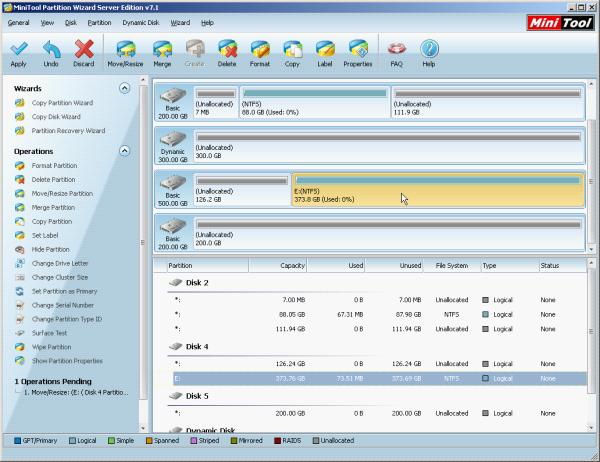Click Change Drive Letter operation
The height and width of the screenshot is (462, 600).
tap(60, 263)
